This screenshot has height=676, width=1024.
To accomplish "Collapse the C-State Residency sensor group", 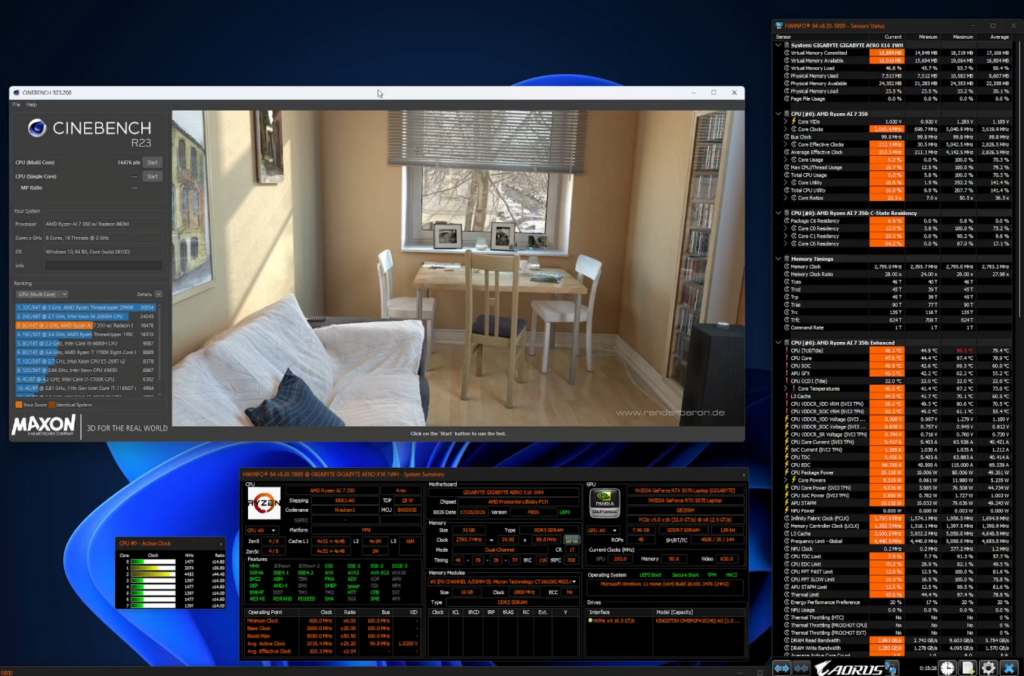I will point(778,213).
